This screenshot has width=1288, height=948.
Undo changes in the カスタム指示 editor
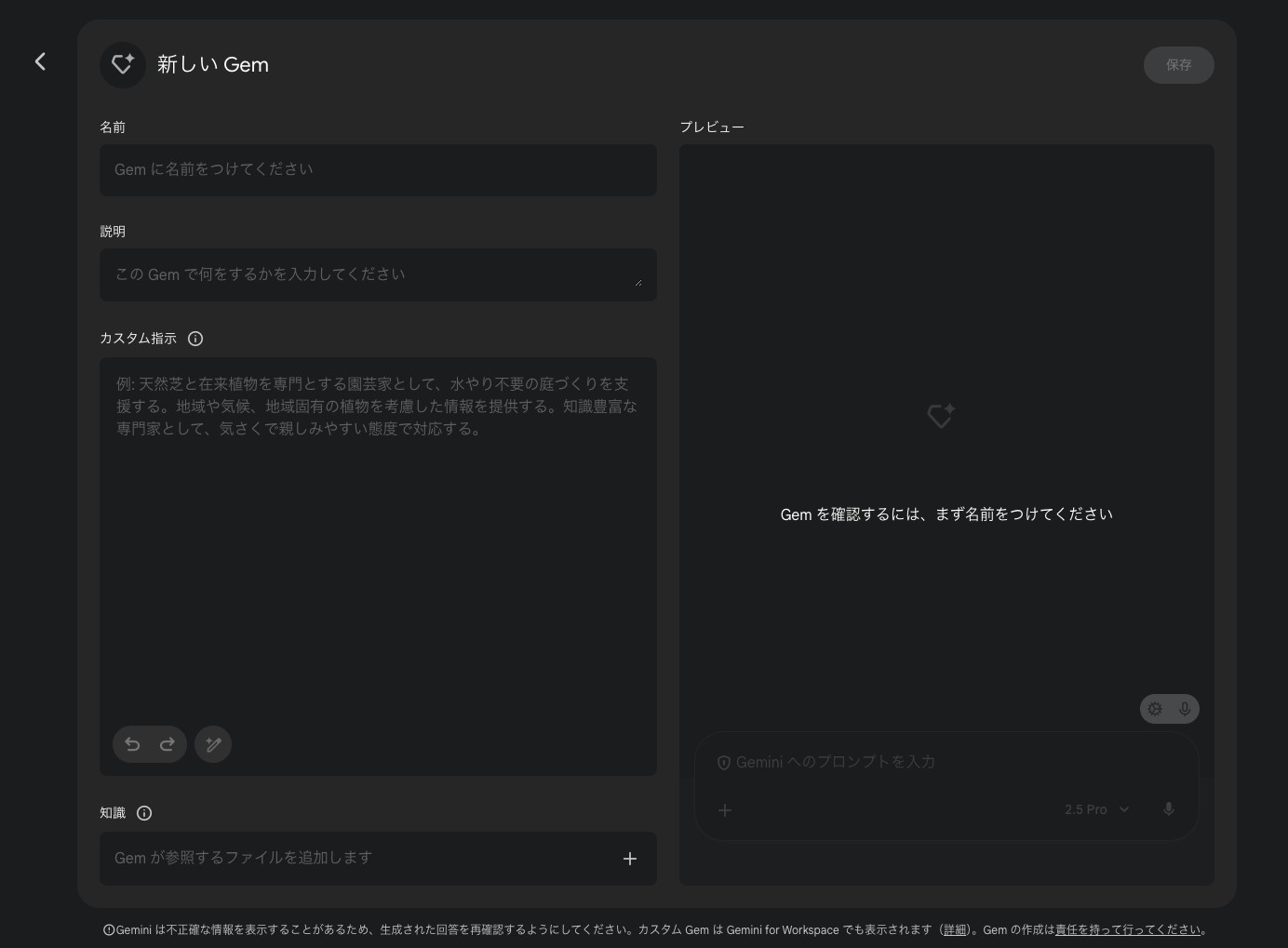pos(132,744)
